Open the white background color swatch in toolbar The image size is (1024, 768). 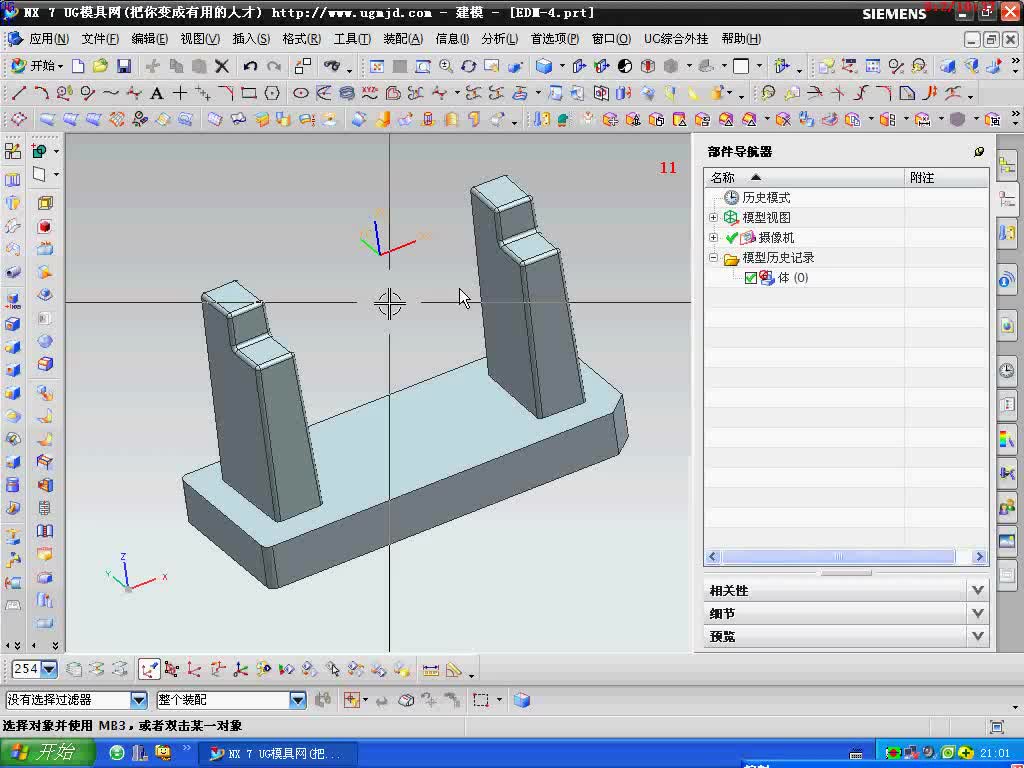tap(741, 66)
